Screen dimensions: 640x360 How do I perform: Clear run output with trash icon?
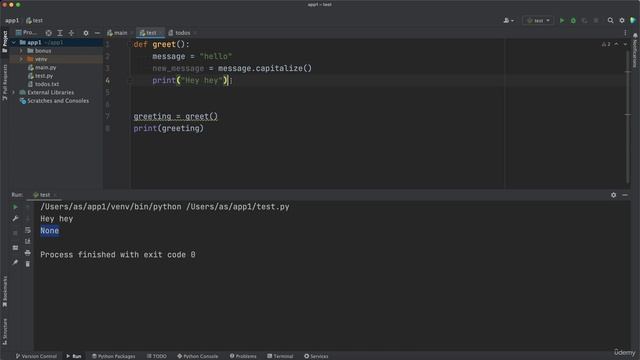click(x=27, y=264)
